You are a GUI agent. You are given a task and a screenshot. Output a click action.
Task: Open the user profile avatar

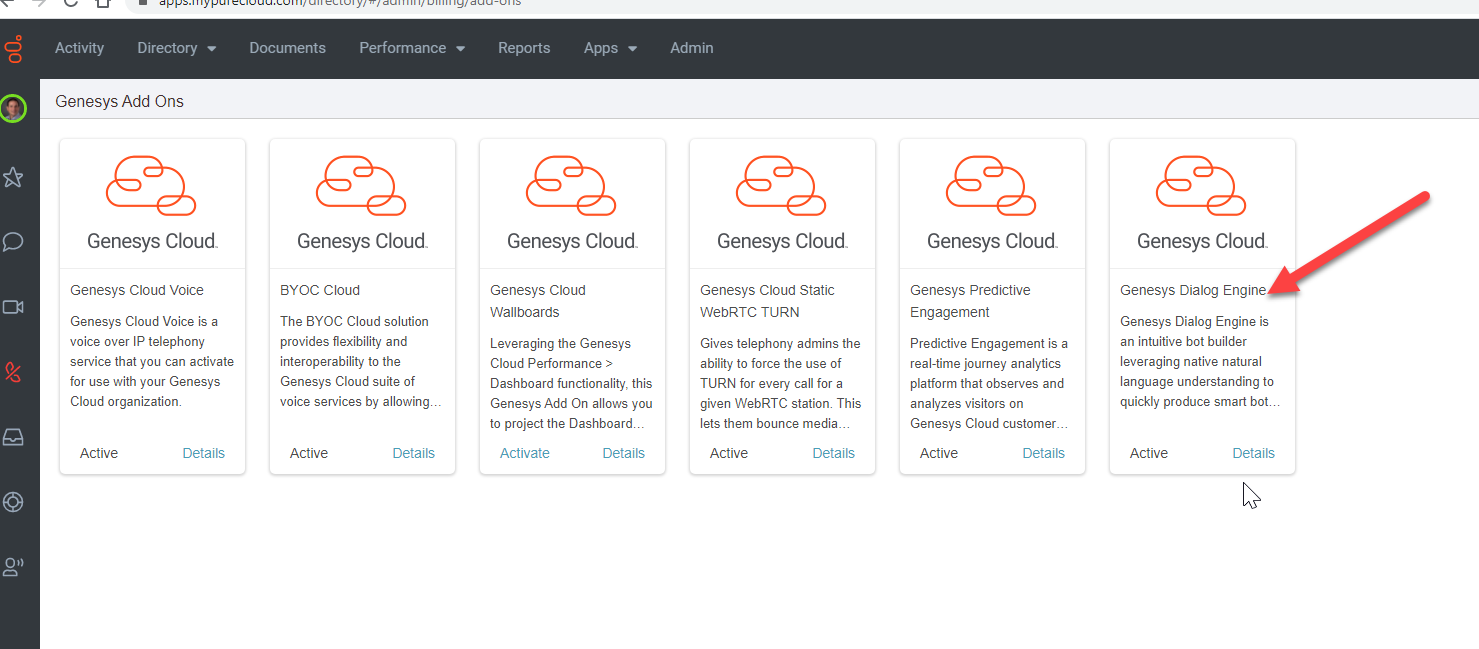click(13, 108)
